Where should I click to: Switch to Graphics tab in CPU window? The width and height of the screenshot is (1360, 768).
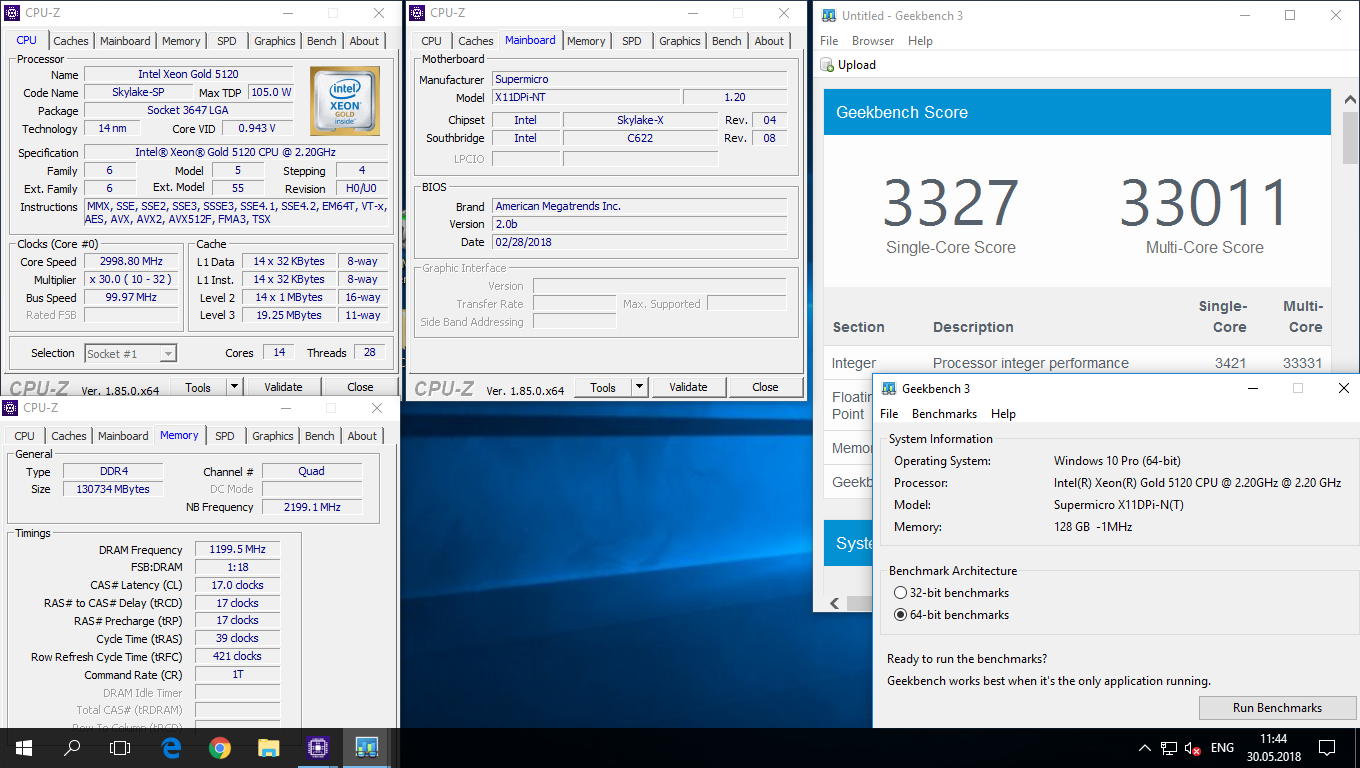275,41
